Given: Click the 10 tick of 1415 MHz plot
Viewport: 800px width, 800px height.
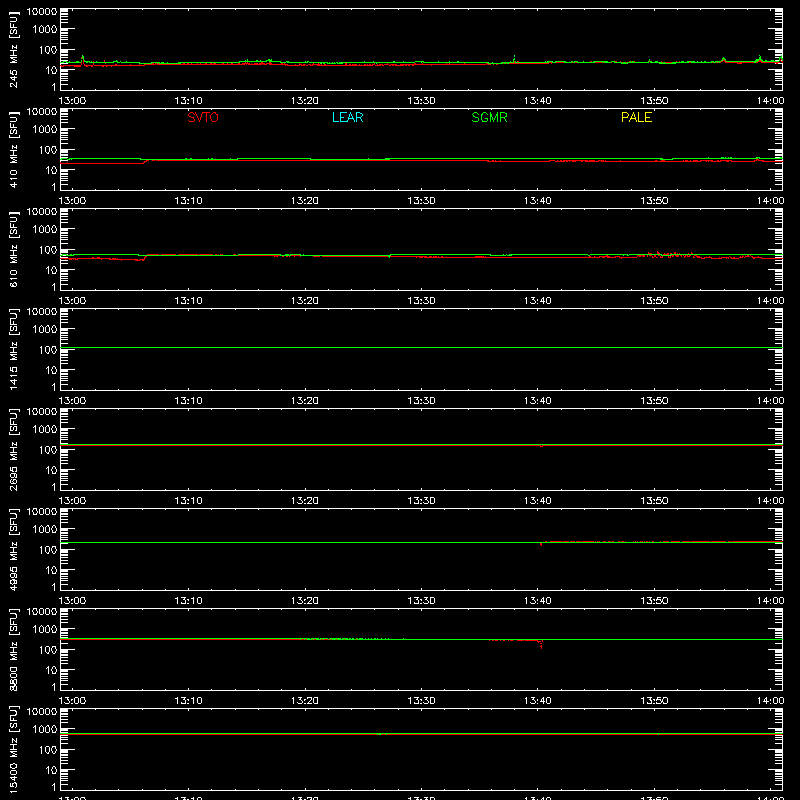Looking at the screenshot, I should click(51, 370).
